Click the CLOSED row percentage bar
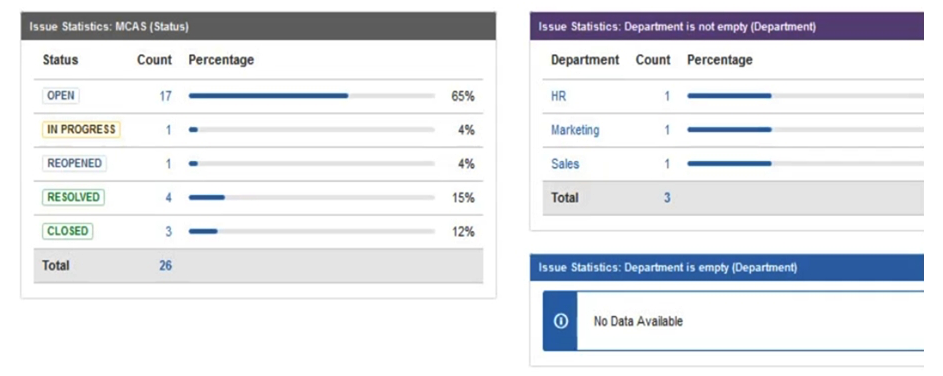The image size is (943, 376). [312, 231]
